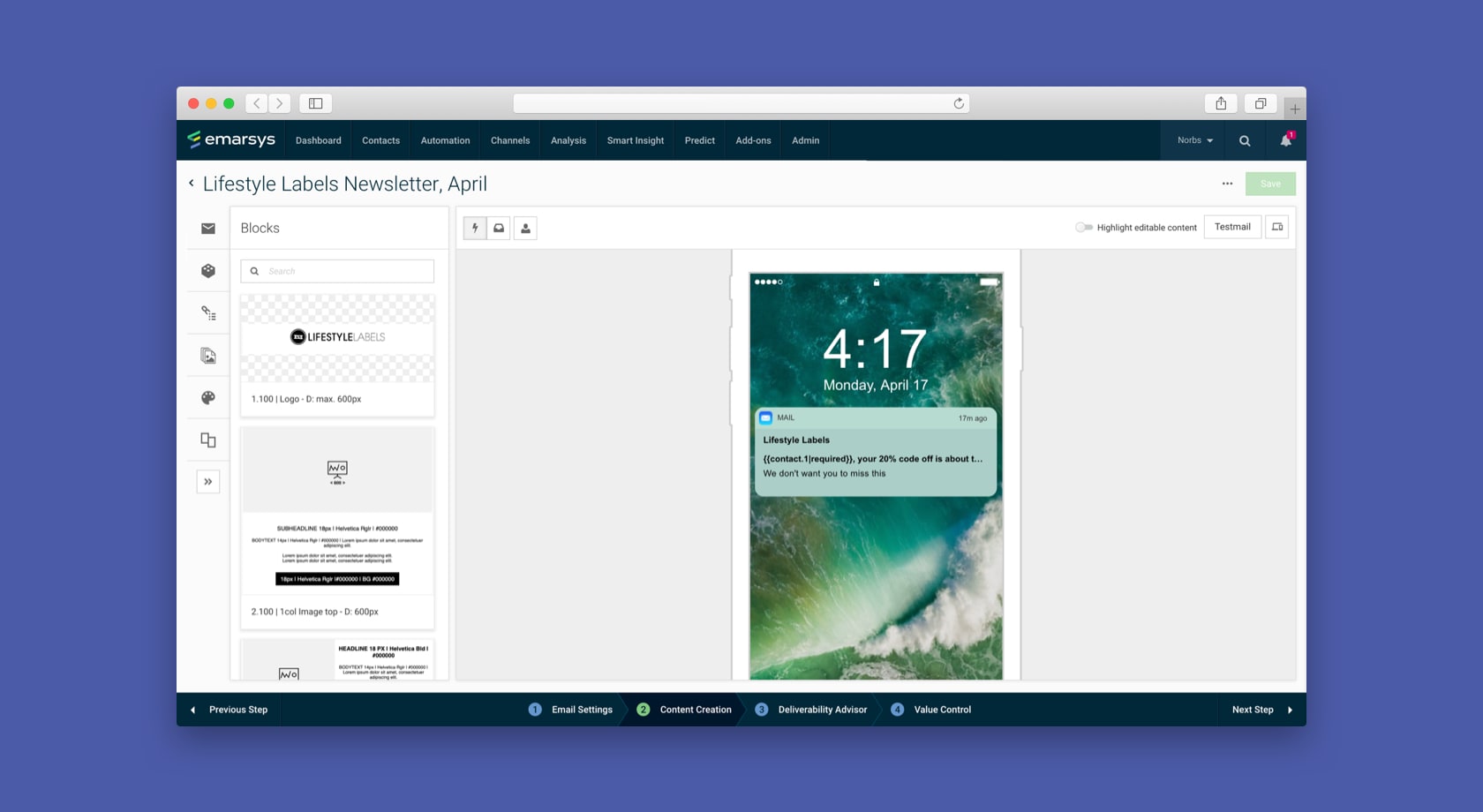Open the three-dots more options menu
Screen dimensions: 1483x812
[x=1227, y=184]
